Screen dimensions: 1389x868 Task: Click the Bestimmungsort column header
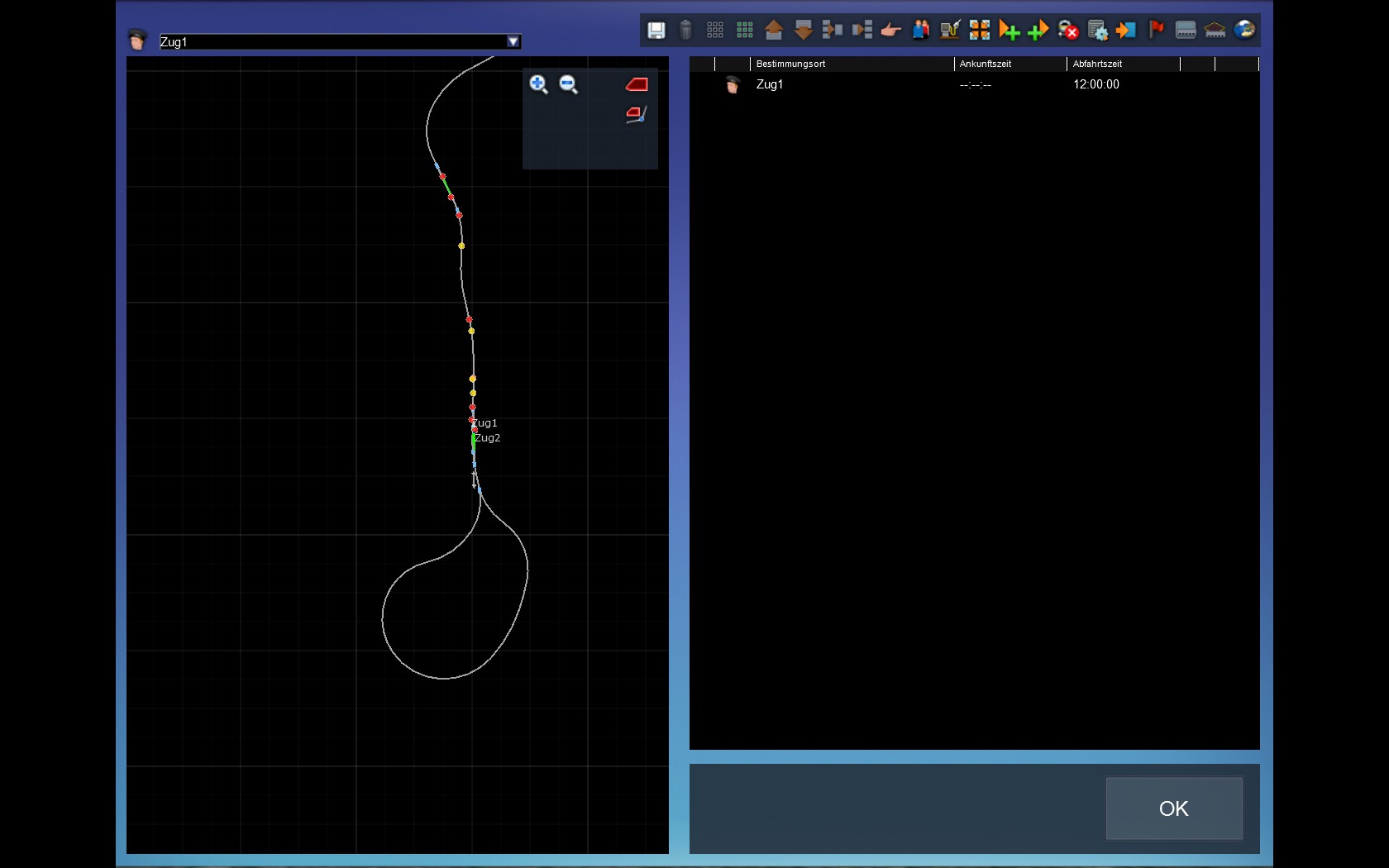[x=852, y=64]
